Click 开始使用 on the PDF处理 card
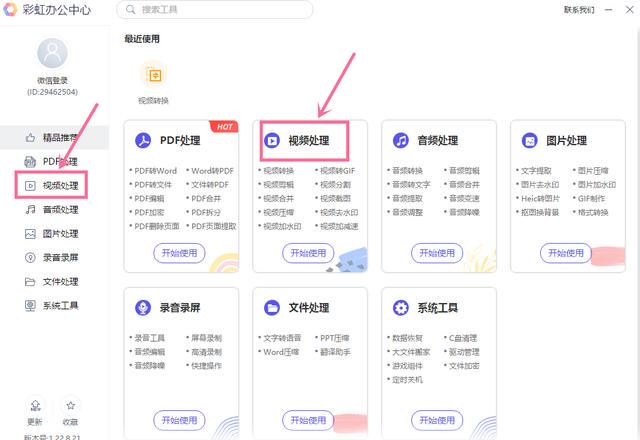 point(179,253)
